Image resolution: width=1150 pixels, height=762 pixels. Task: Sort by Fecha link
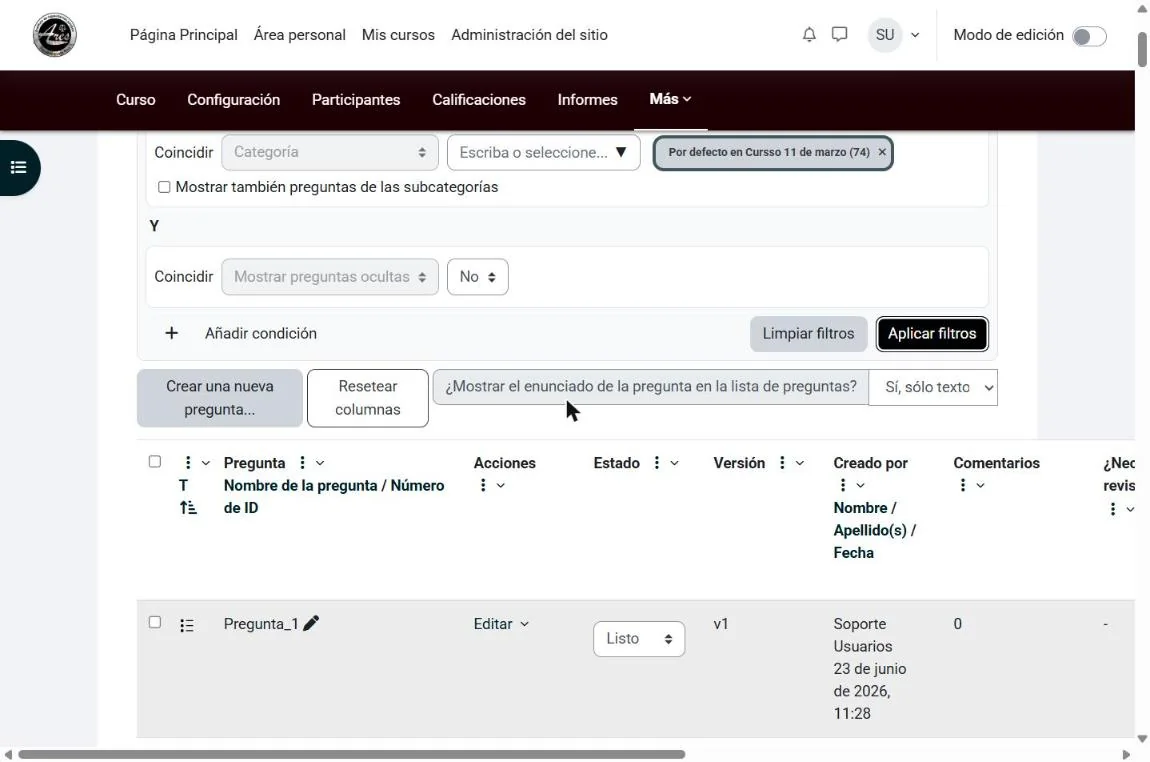[853, 553]
